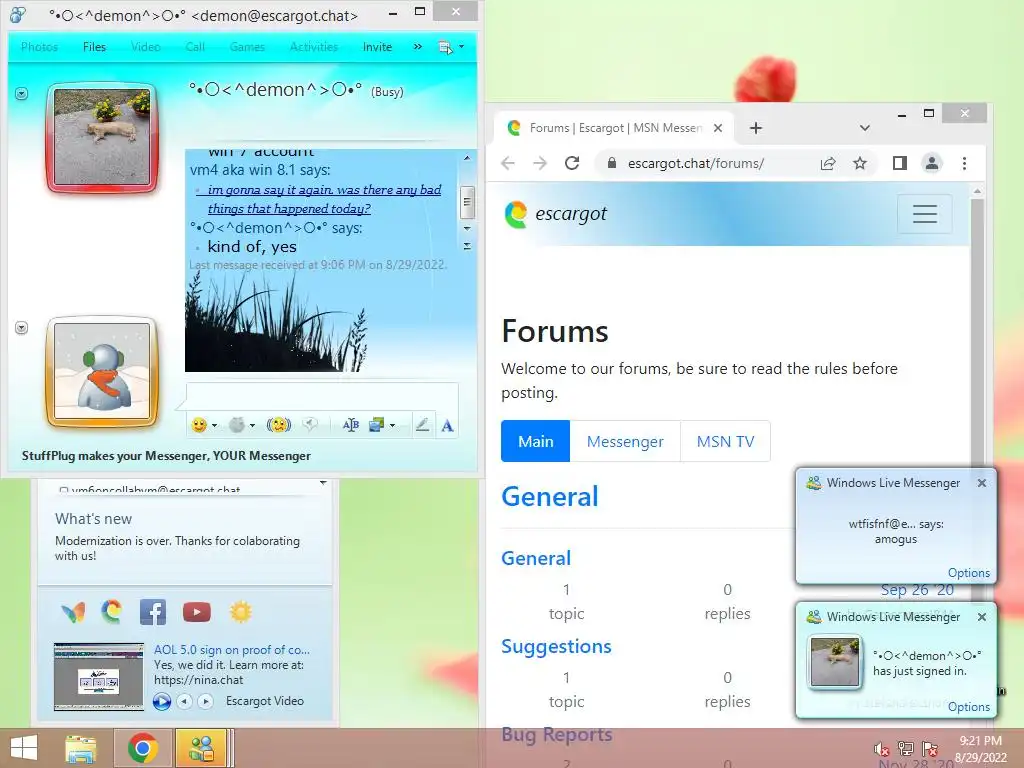Go to next Escargot Video item
This screenshot has height=768, width=1024.
click(206, 701)
